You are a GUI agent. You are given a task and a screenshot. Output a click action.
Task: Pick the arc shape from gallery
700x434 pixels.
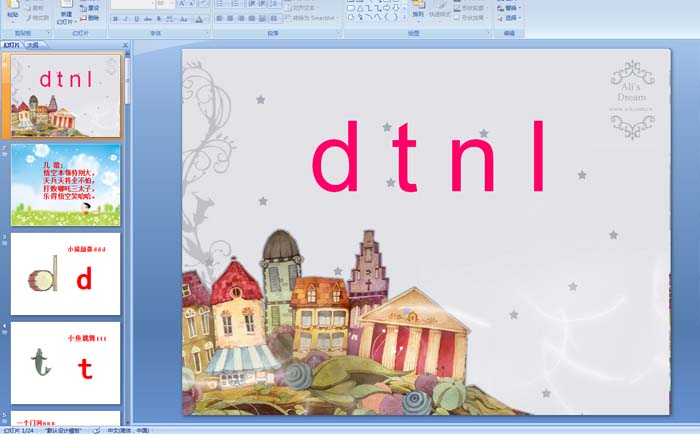(369, 17)
